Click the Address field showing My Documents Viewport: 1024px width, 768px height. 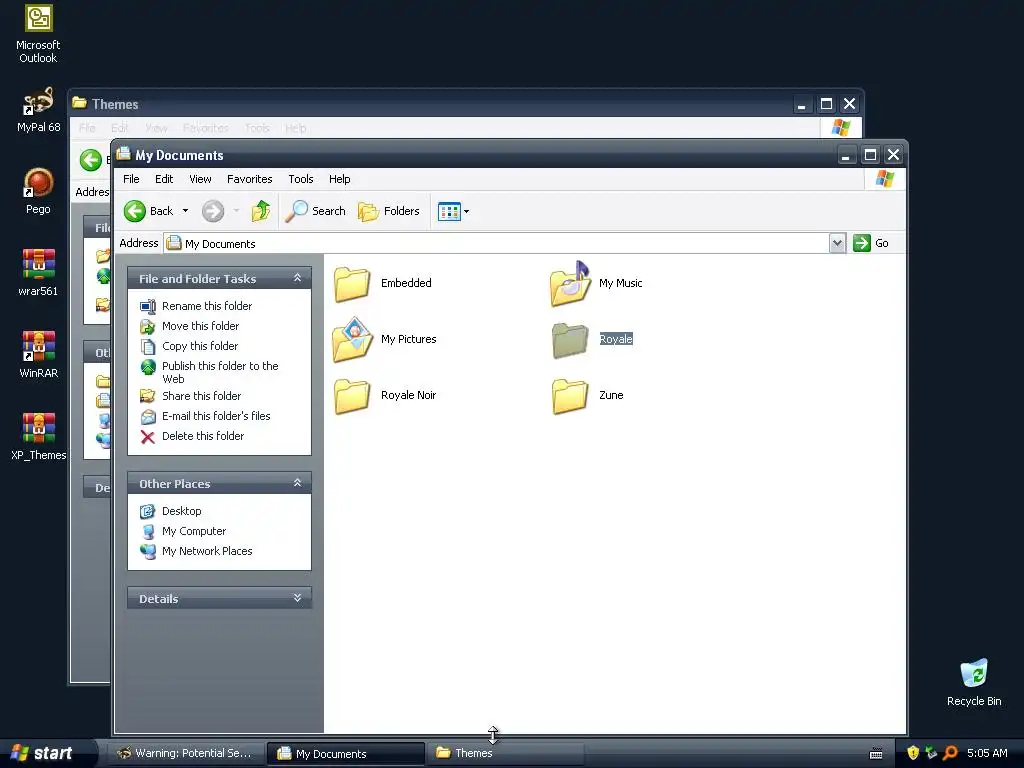497,244
